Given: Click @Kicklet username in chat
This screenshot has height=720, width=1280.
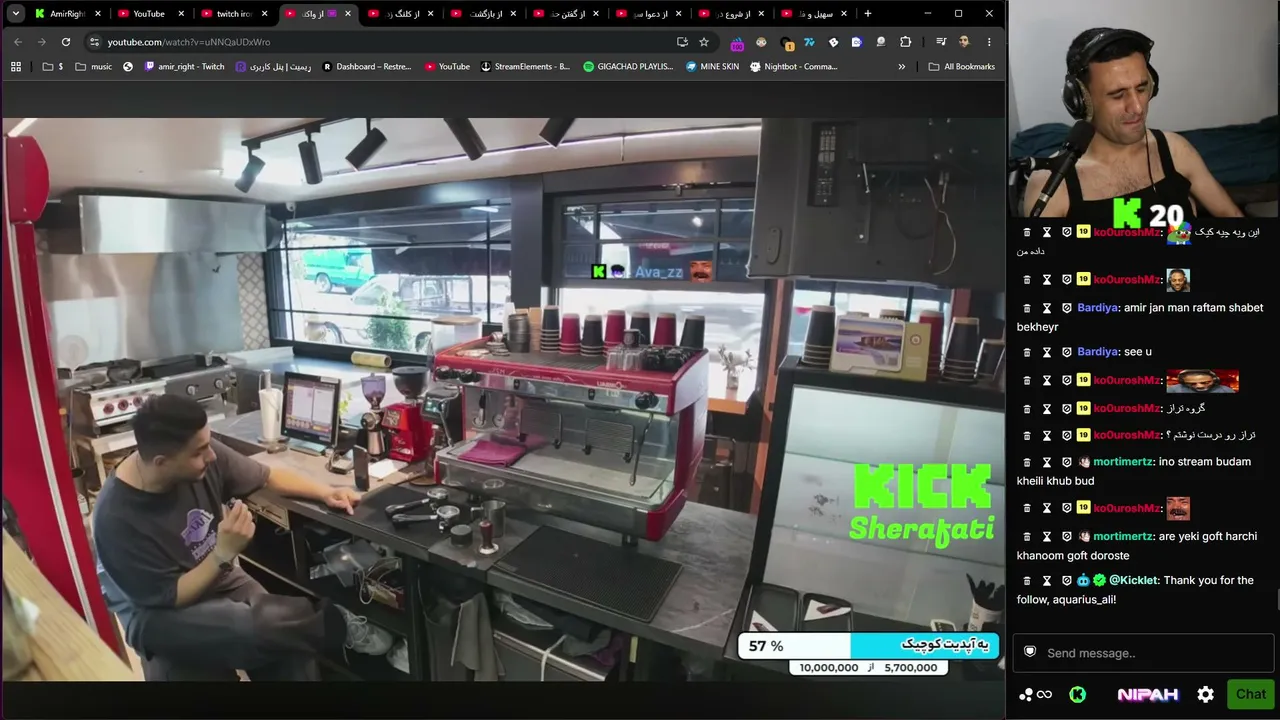Looking at the screenshot, I should 1133,580.
